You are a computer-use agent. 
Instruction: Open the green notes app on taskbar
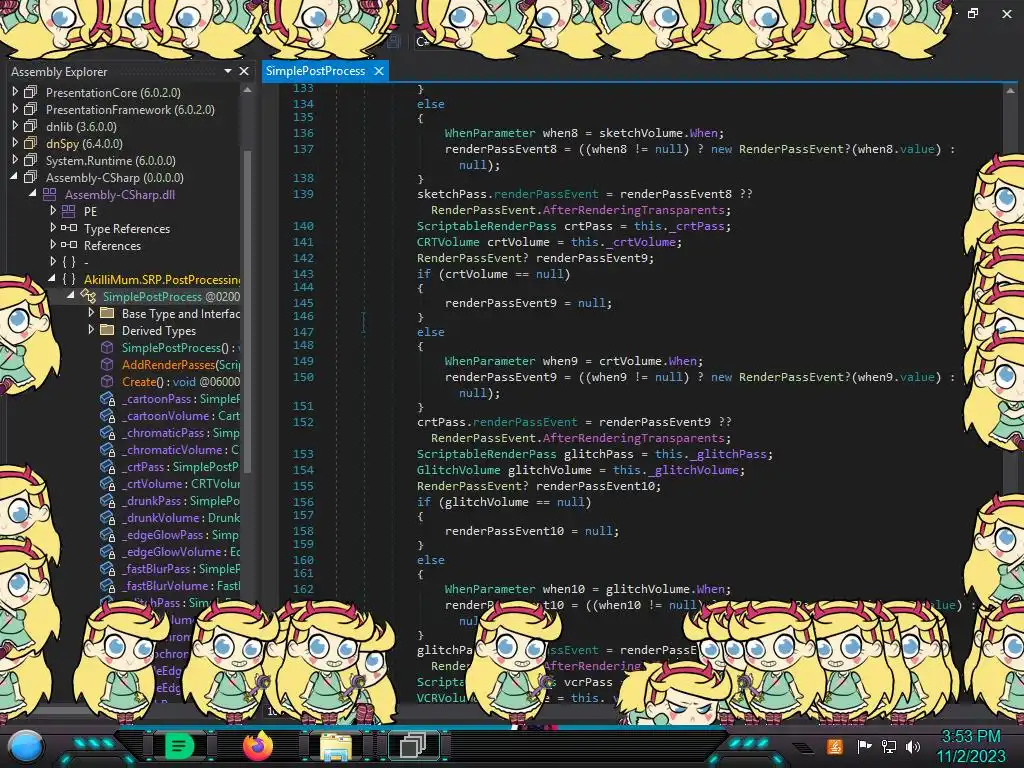tap(179, 746)
